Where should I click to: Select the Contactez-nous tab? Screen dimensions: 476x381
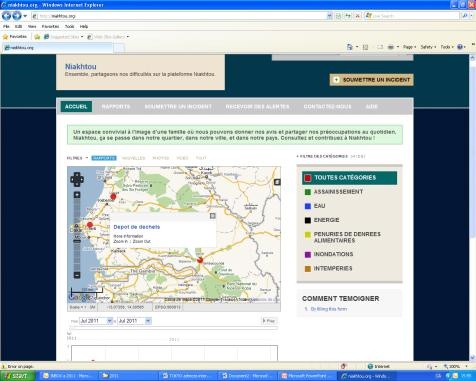(x=327, y=106)
